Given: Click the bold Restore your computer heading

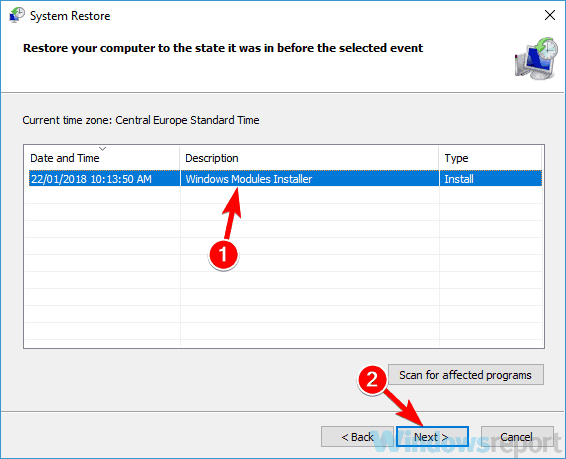Looking at the screenshot, I should tap(223, 48).
